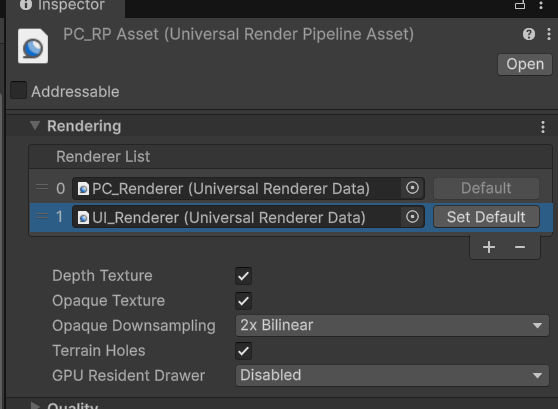558x409 pixels.
Task: Open the Inspector tab's three-dot menu
Action: [541, 5]
